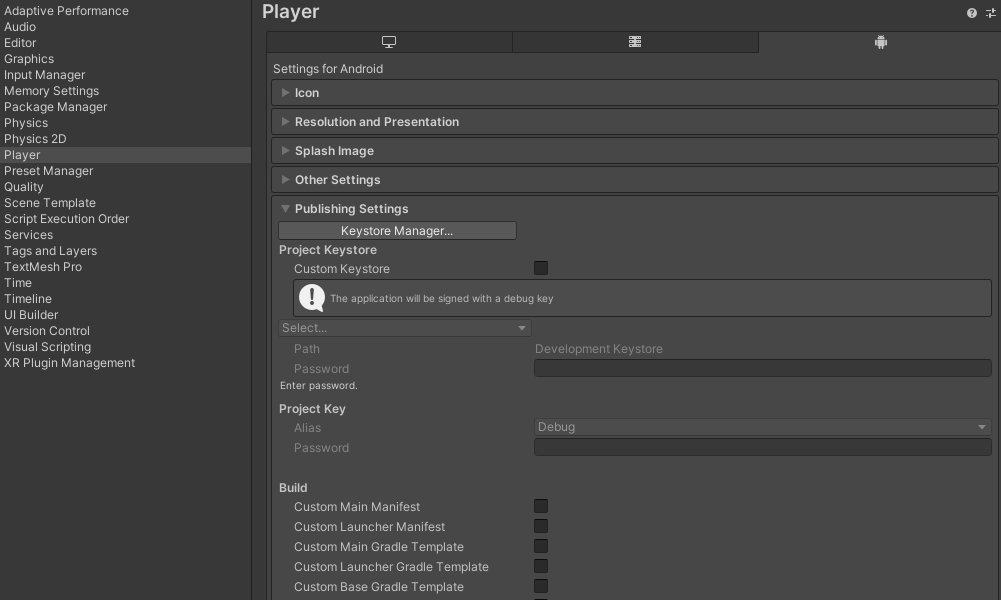
Task: Open the Player help reference icon
Action: [972, 13]
